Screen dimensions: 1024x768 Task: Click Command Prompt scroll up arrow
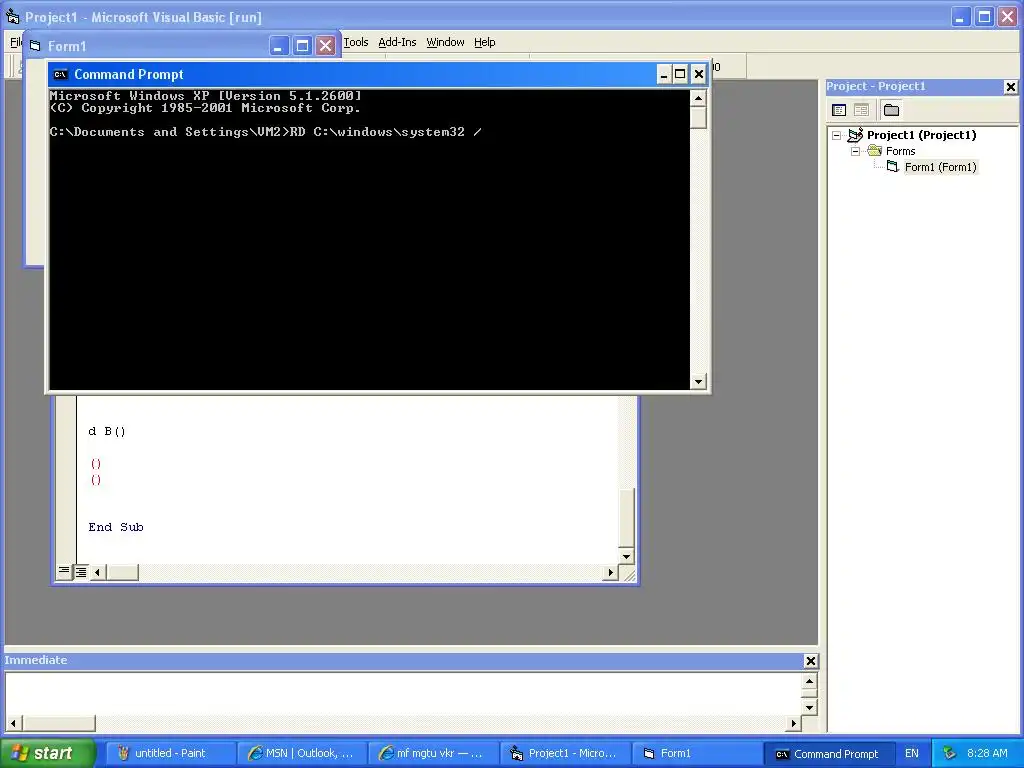point(698,99)
